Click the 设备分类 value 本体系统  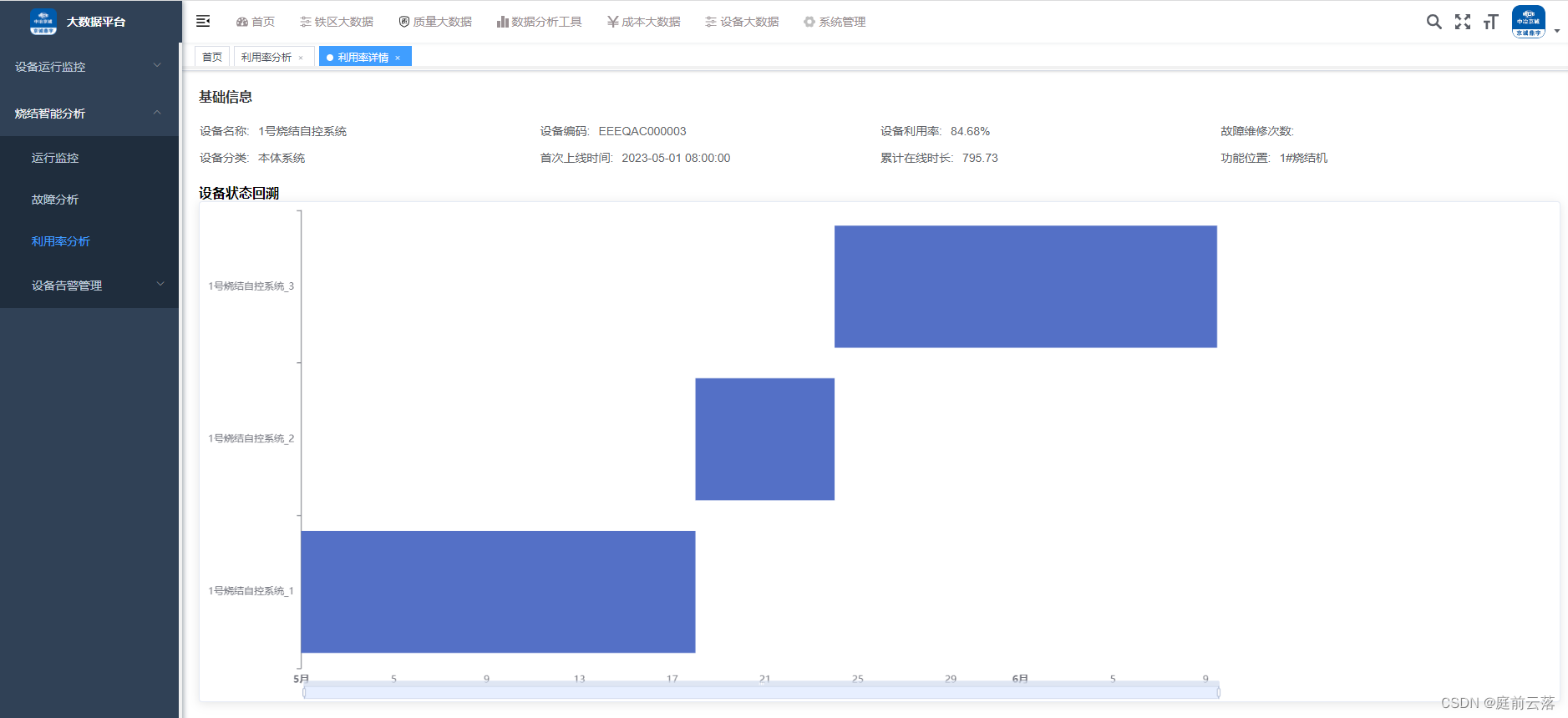tap(282, 158)
